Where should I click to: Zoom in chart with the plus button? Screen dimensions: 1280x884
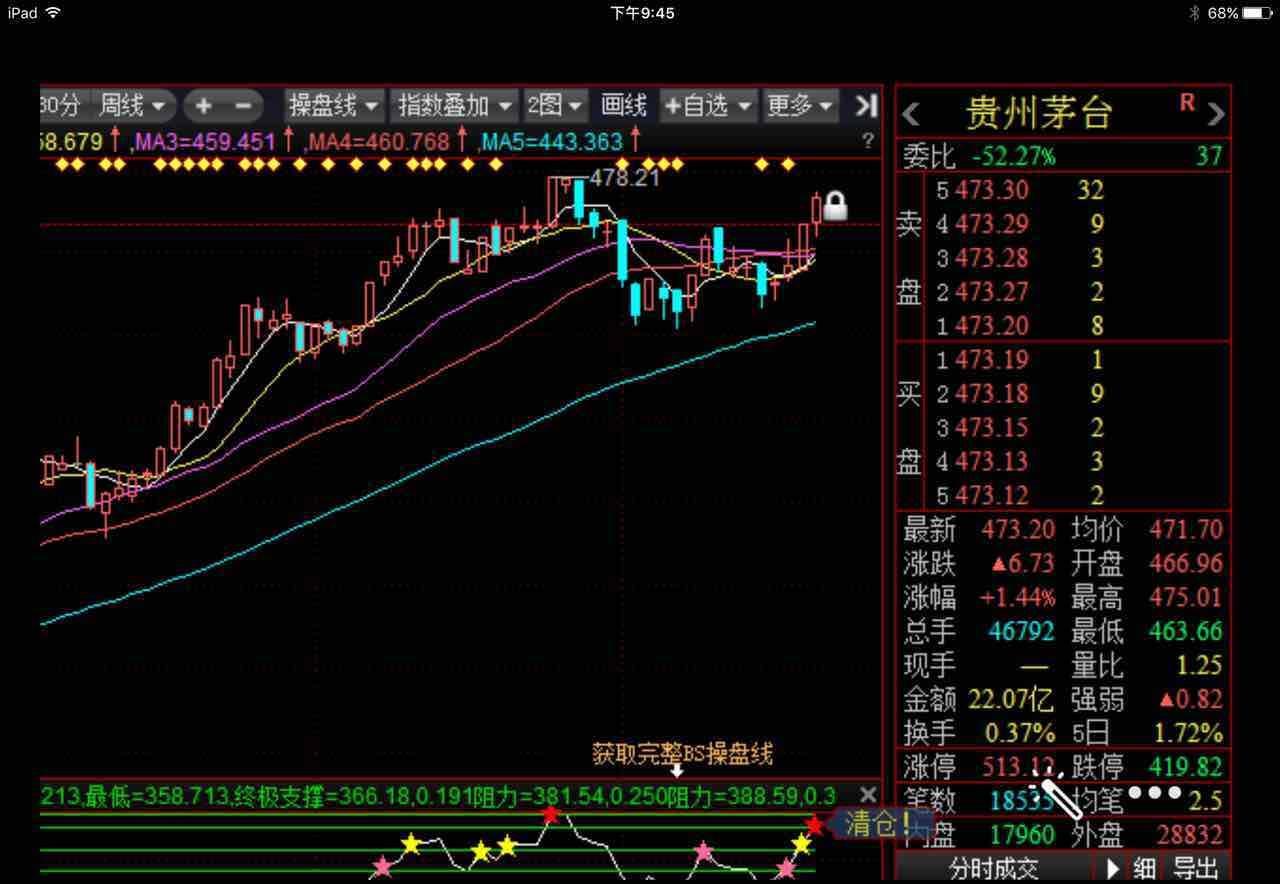pos(204,105)
